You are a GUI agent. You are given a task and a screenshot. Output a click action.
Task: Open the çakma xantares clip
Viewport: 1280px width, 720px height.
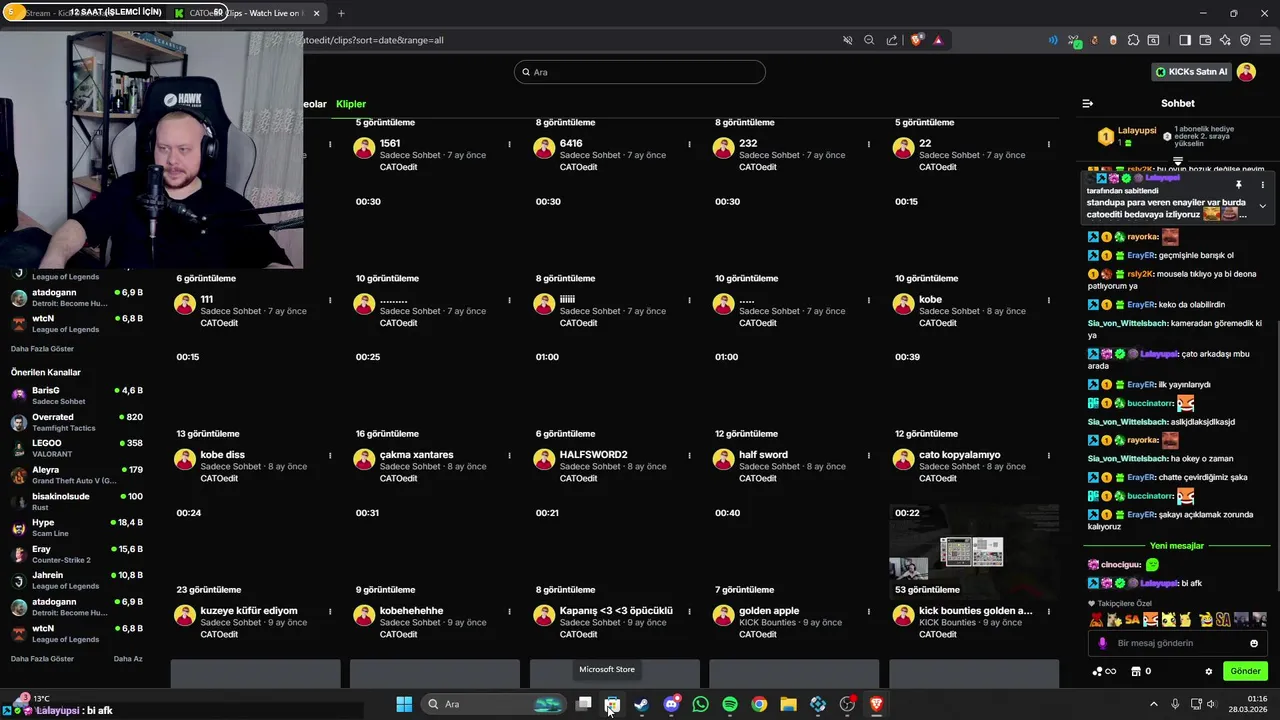[416, 455]
